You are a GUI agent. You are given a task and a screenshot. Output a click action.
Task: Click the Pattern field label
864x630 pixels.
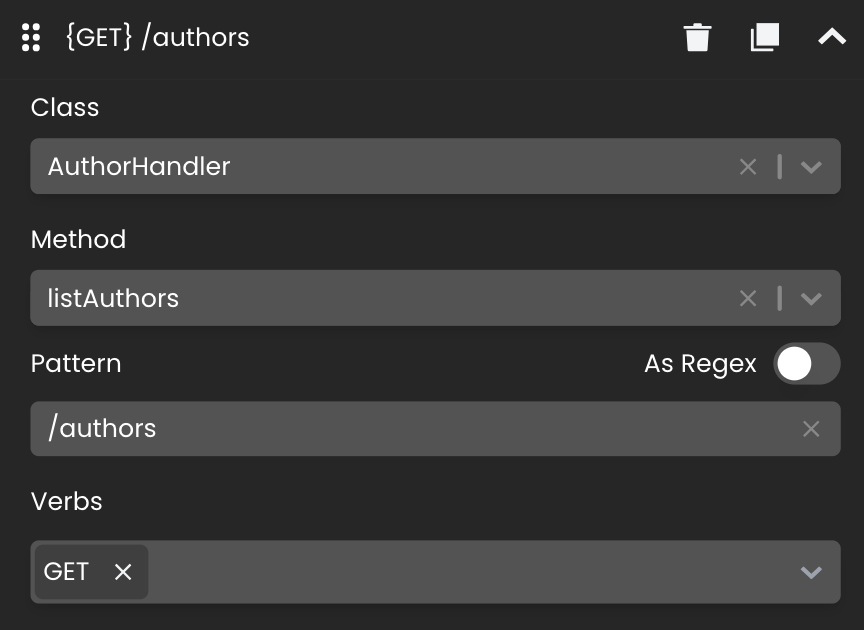tap(76, 364)
